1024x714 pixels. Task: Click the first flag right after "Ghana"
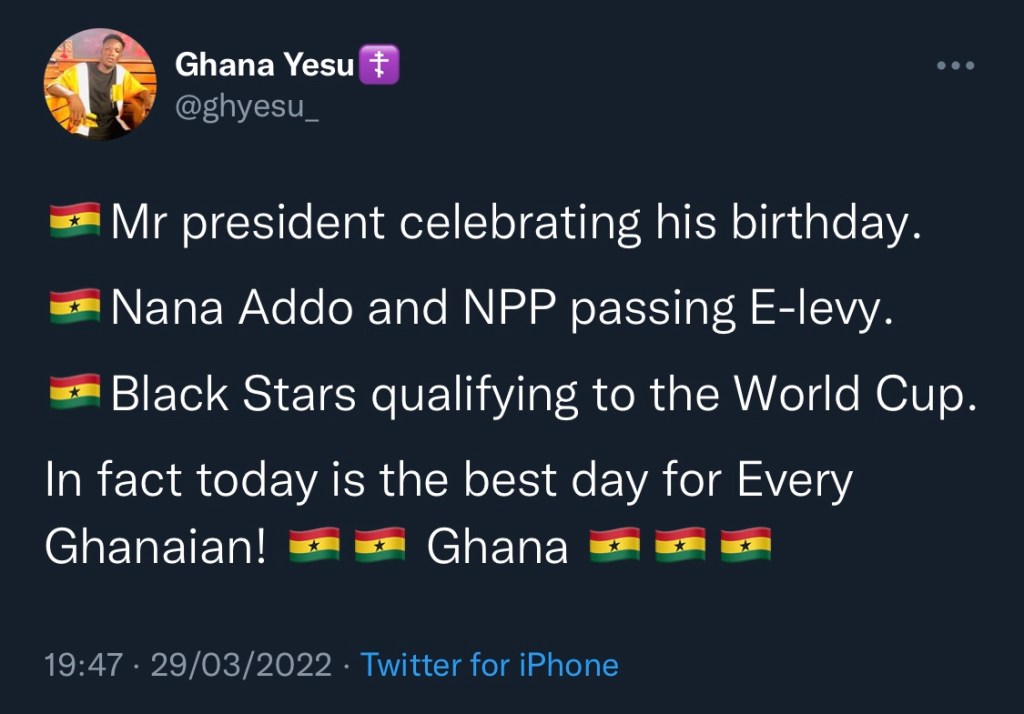pyautogui.click(x=614, y=547)
